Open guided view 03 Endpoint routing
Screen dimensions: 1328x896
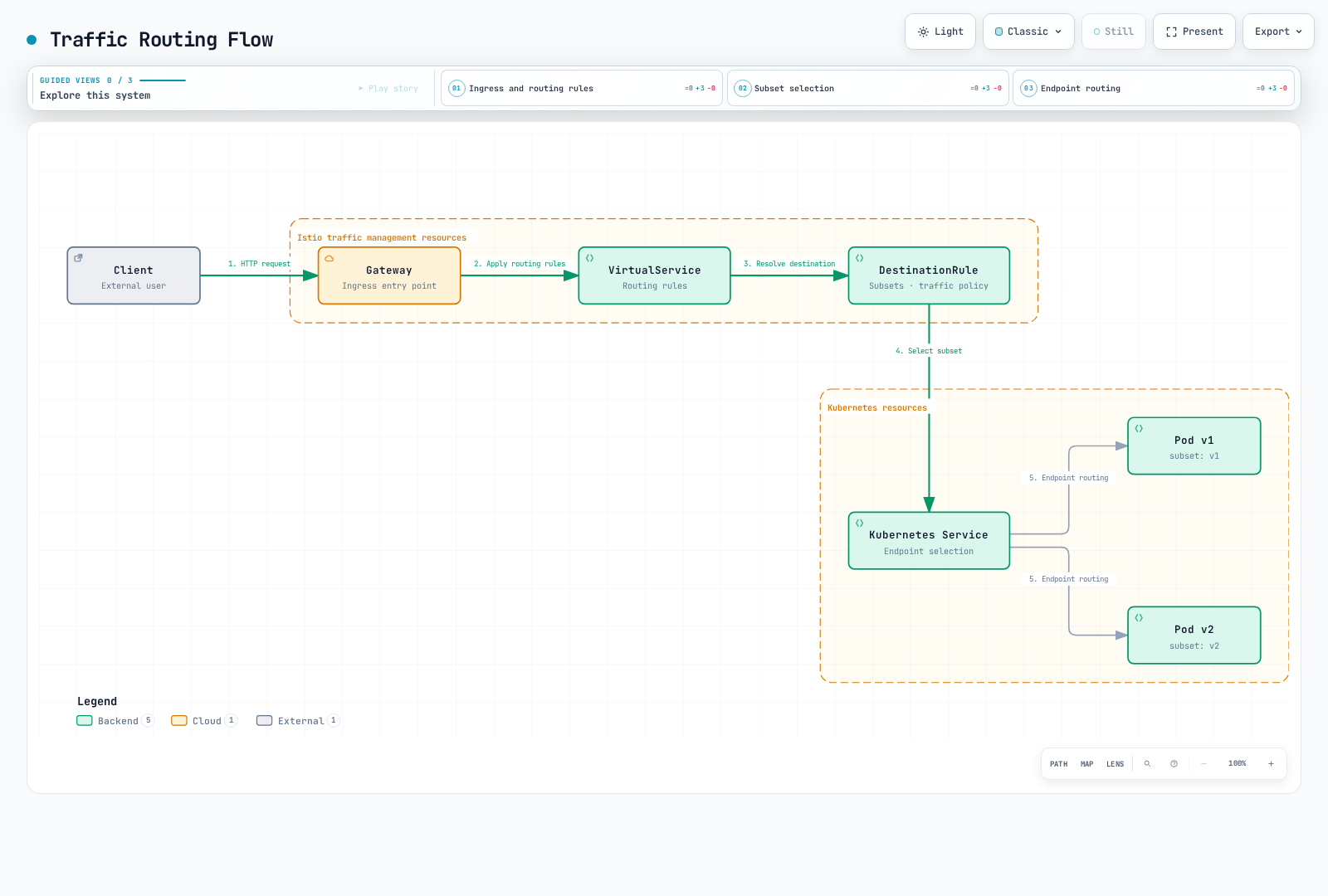[x=1154, y=88]
